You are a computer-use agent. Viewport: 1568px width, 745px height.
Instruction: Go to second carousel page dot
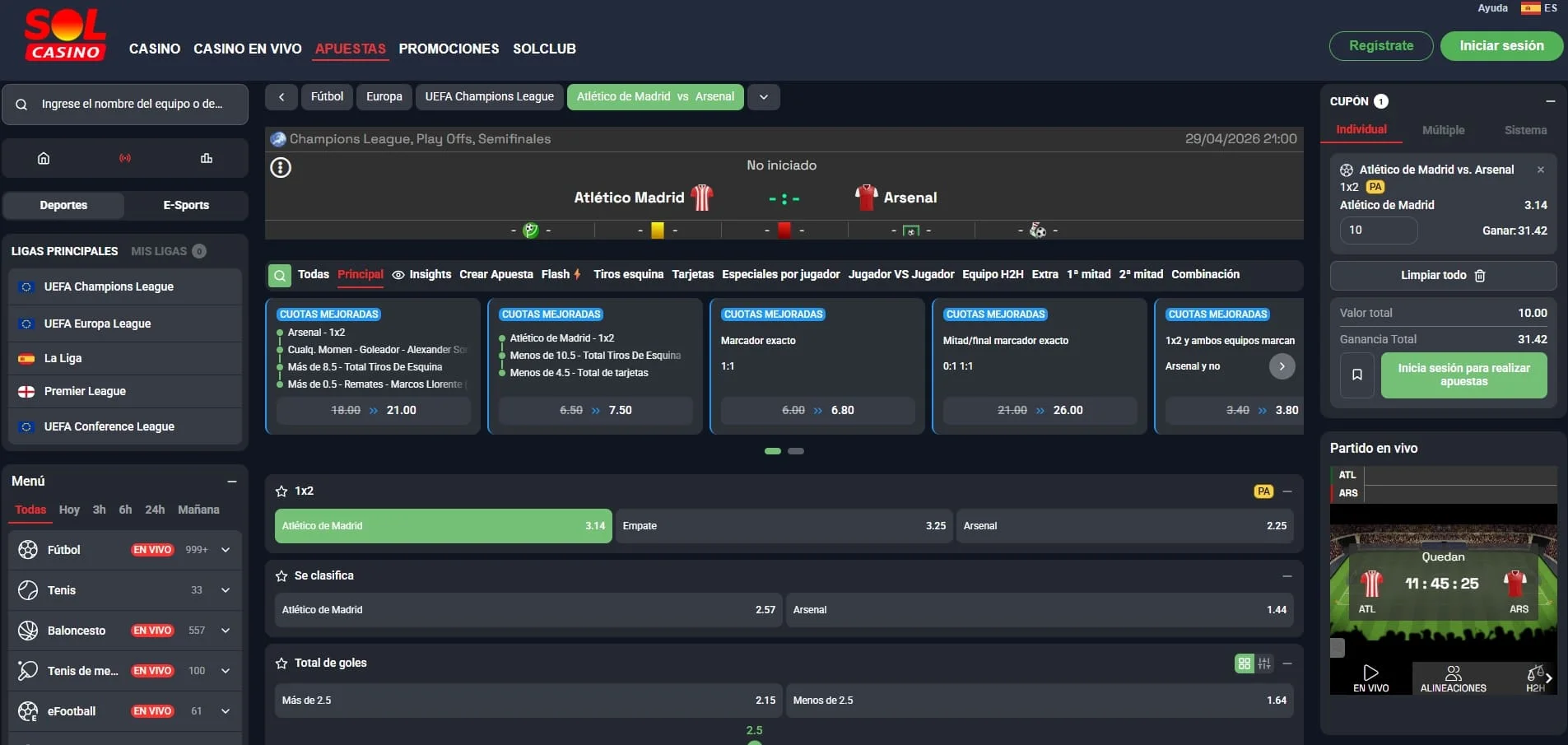tap(796, 451)
